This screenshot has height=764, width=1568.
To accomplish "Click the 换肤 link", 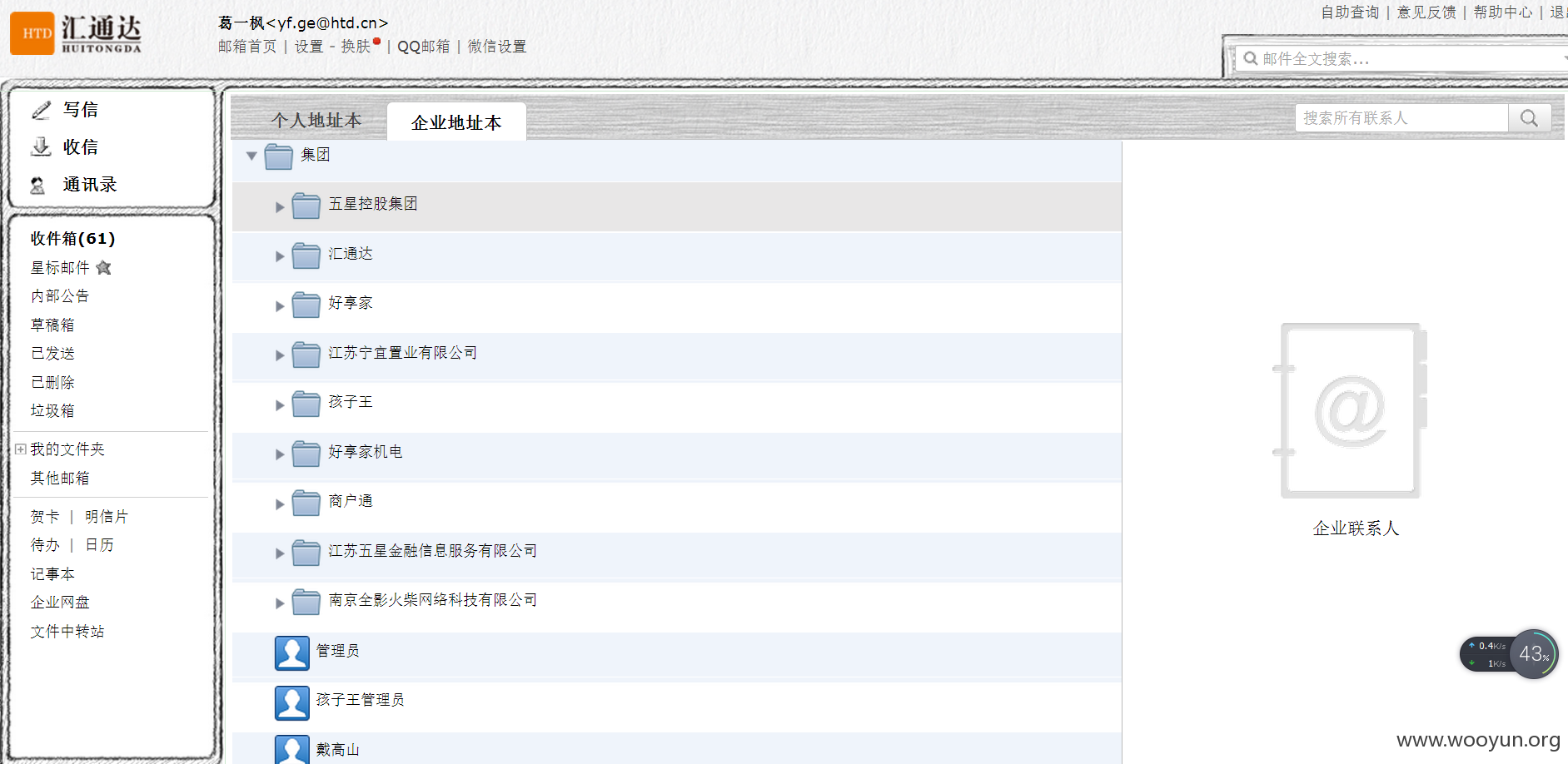I will pyautogui.click(x=356, y=47).
